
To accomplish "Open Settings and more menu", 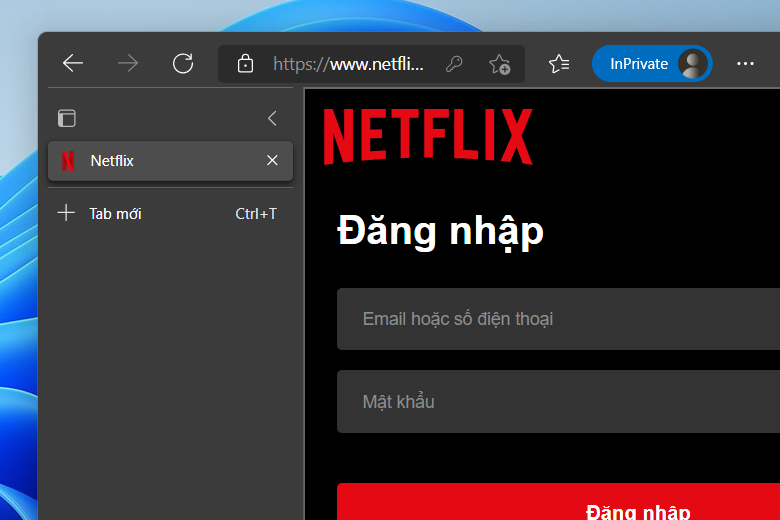I will 745,64.
